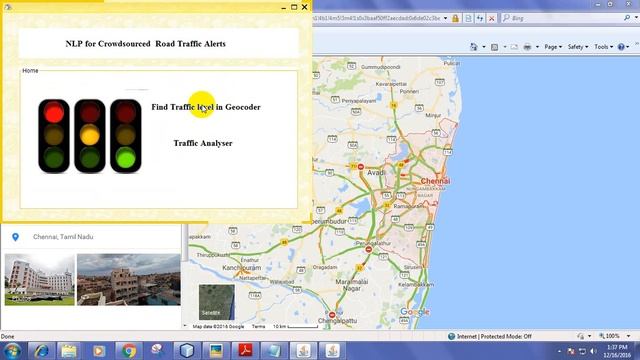Open the Traffic Analyser option
Viewport: 640px width, 360px height.
point(203,143)
